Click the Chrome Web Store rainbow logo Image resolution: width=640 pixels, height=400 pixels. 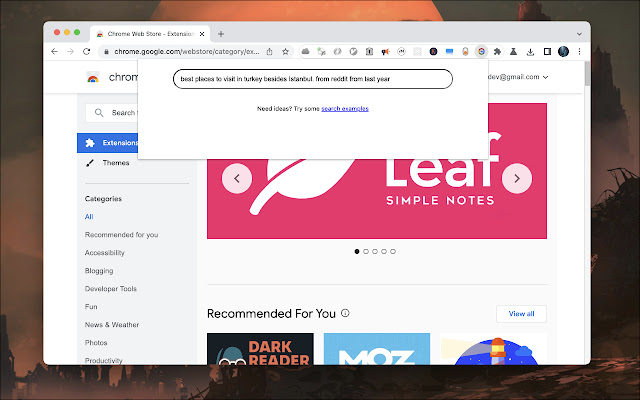coord(93,77)
